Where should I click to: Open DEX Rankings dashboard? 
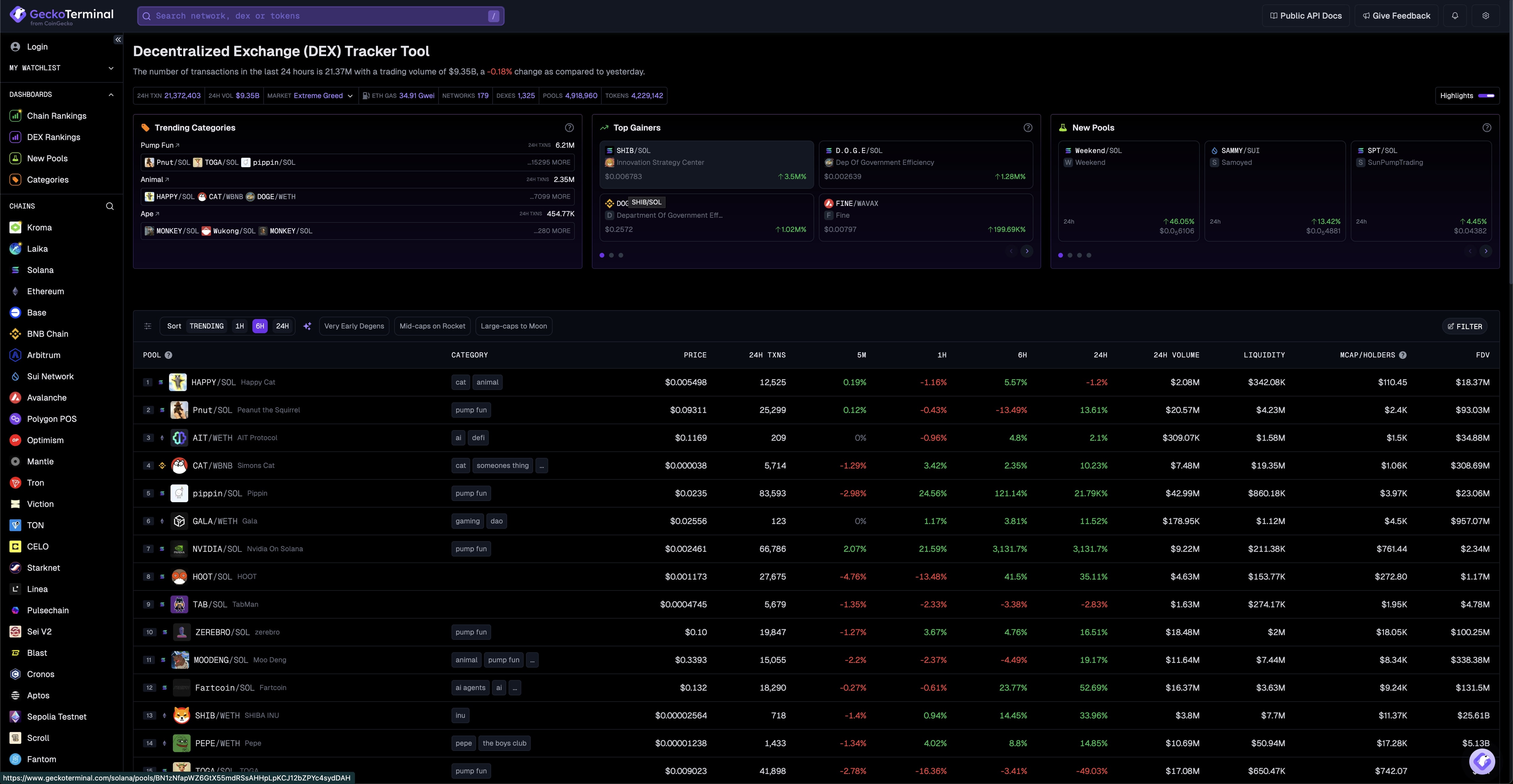coord(53,137)
